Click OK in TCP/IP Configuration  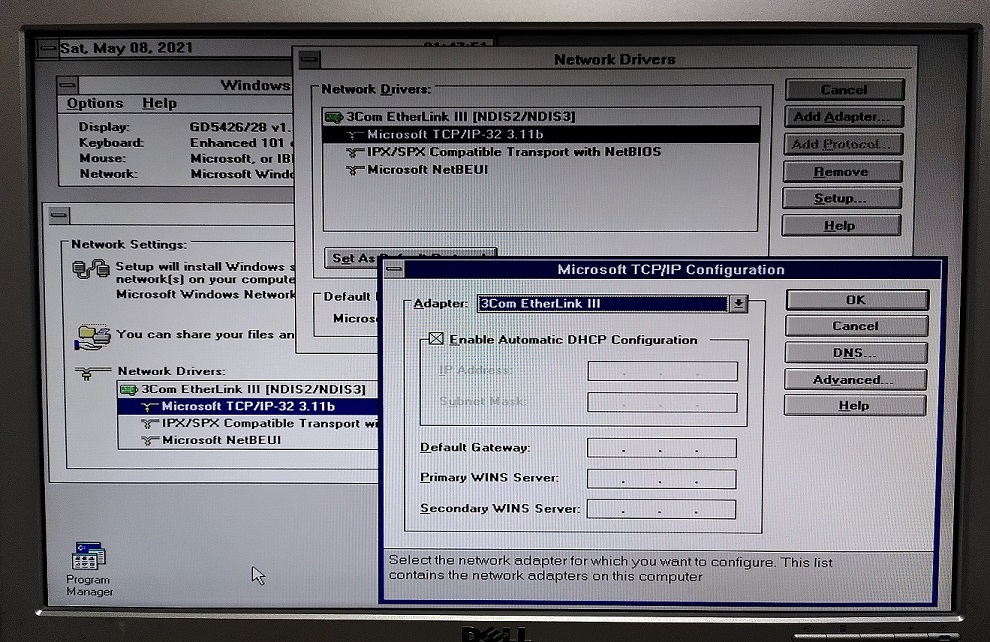(x=857, y=300)
